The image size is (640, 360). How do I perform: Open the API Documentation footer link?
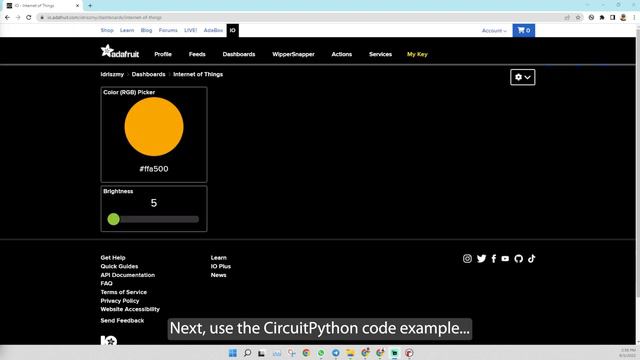point(128,275)
